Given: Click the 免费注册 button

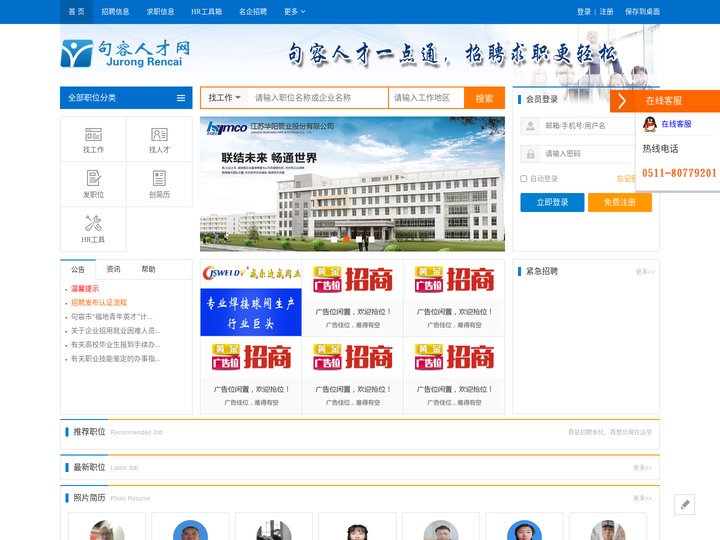Looking at the screenshot, I should click(x=619, y=202).
